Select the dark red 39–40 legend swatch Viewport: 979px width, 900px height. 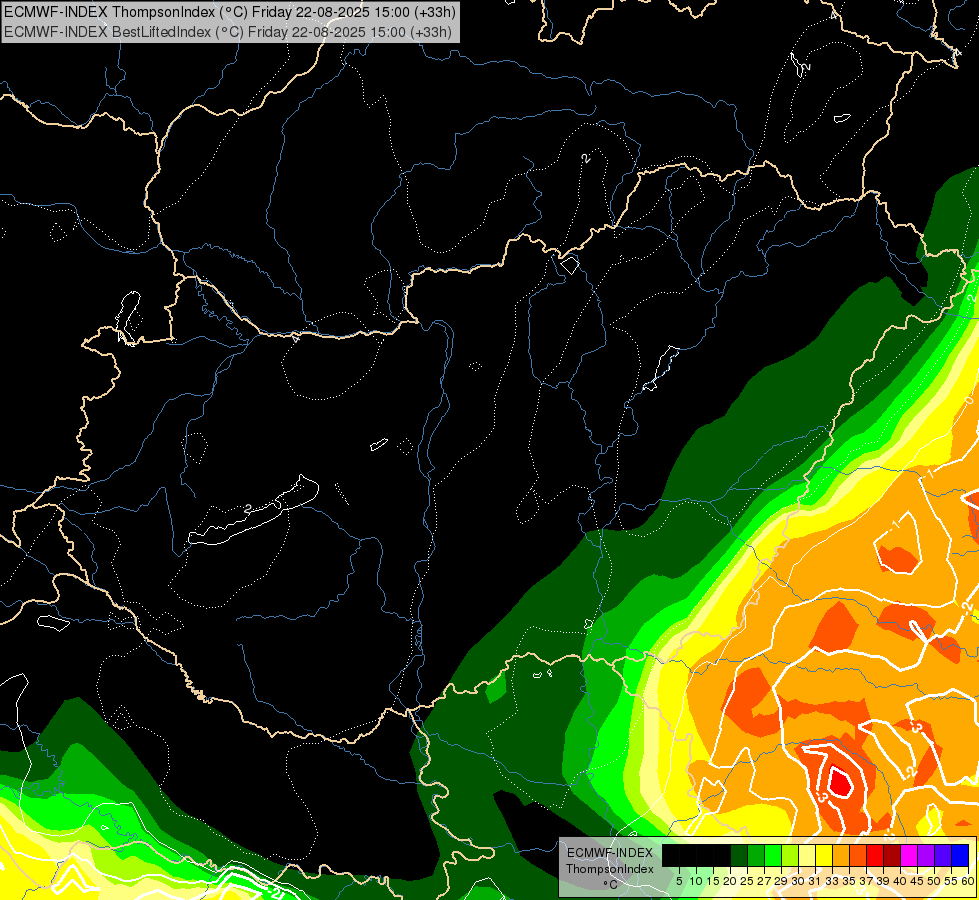(892, 855)
